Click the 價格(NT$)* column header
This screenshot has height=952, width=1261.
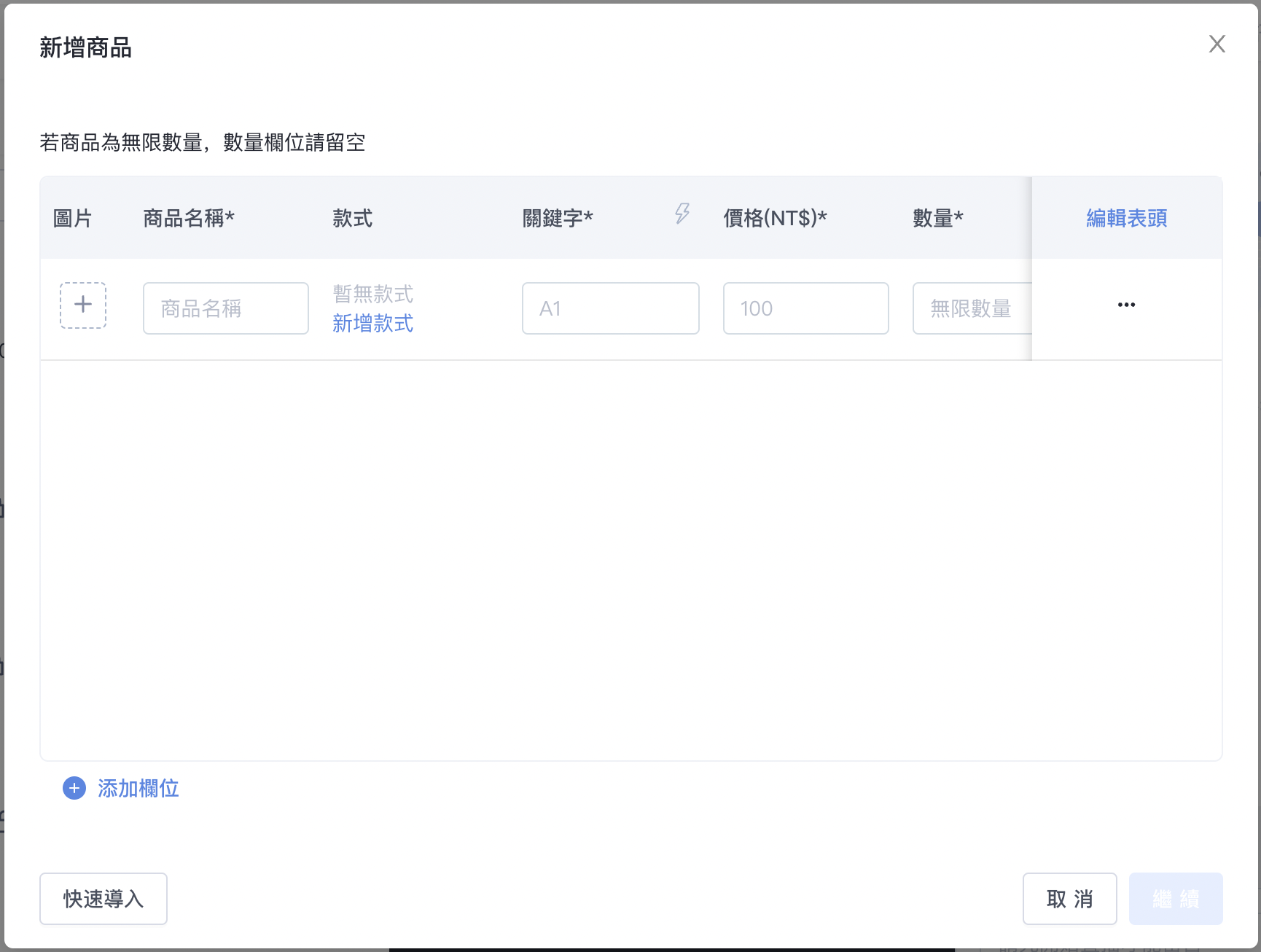coord(775,218)
